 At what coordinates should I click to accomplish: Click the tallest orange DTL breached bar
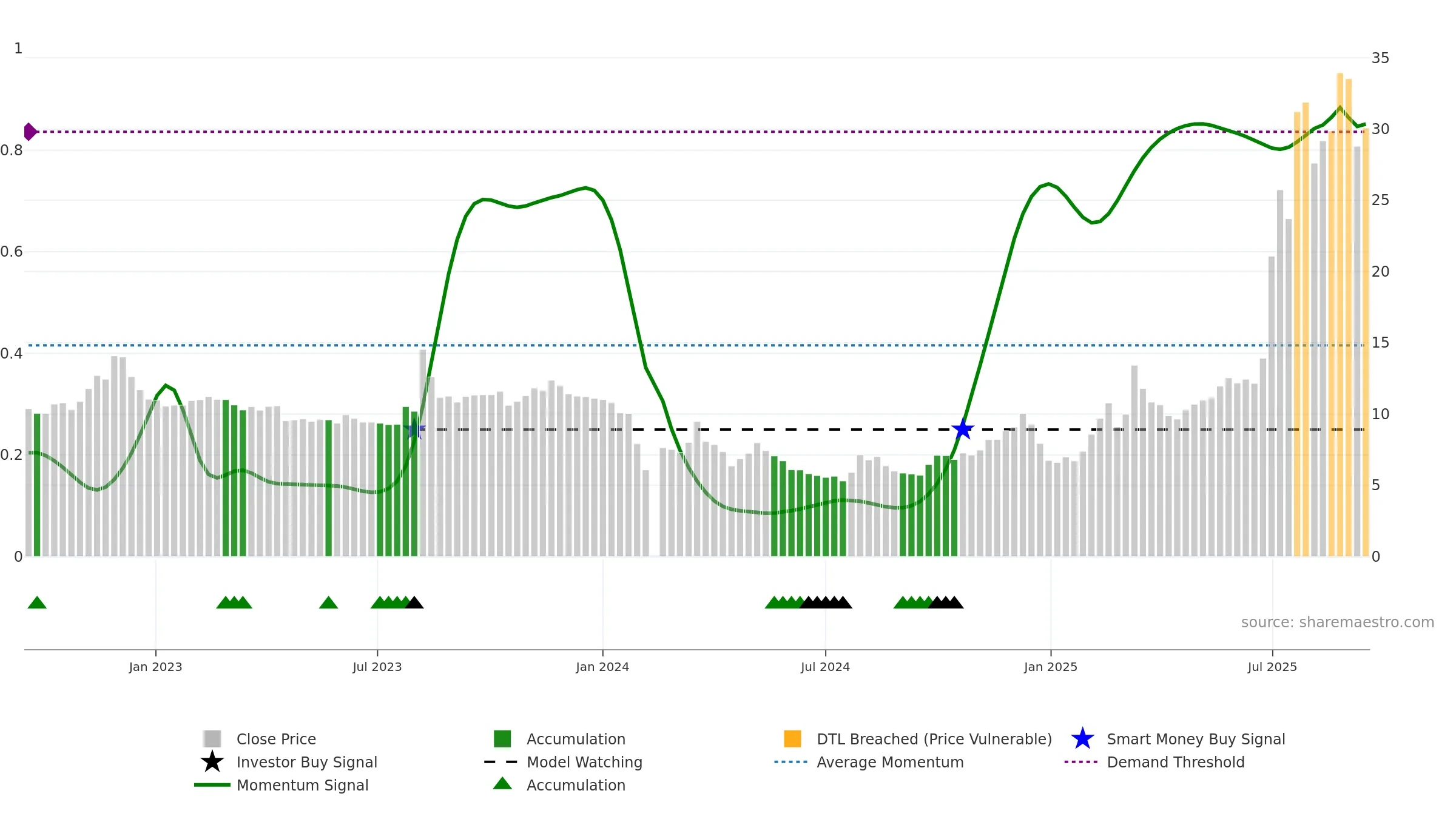(x=1340, y=315)
